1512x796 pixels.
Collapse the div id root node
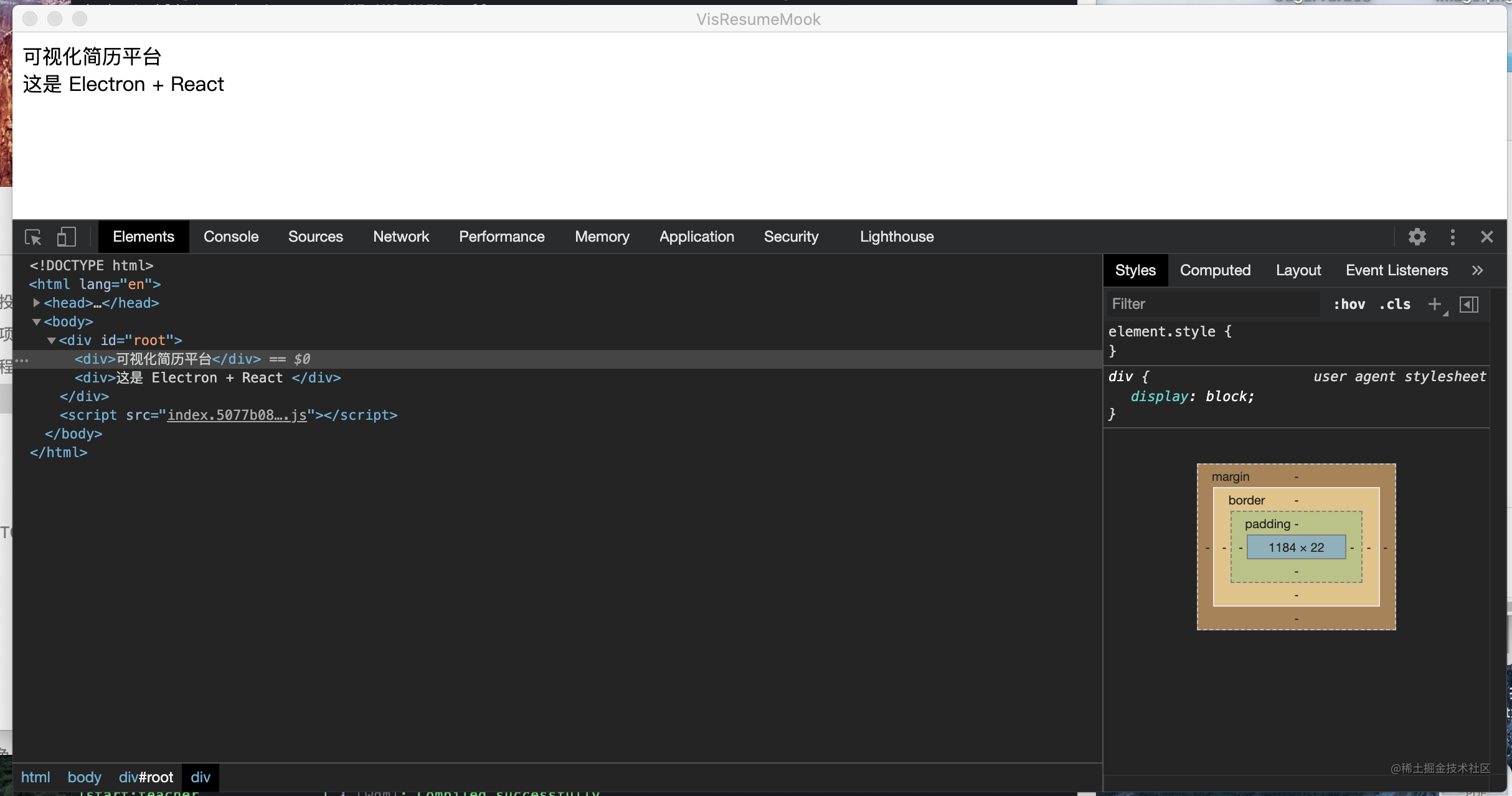click(52, 340)
